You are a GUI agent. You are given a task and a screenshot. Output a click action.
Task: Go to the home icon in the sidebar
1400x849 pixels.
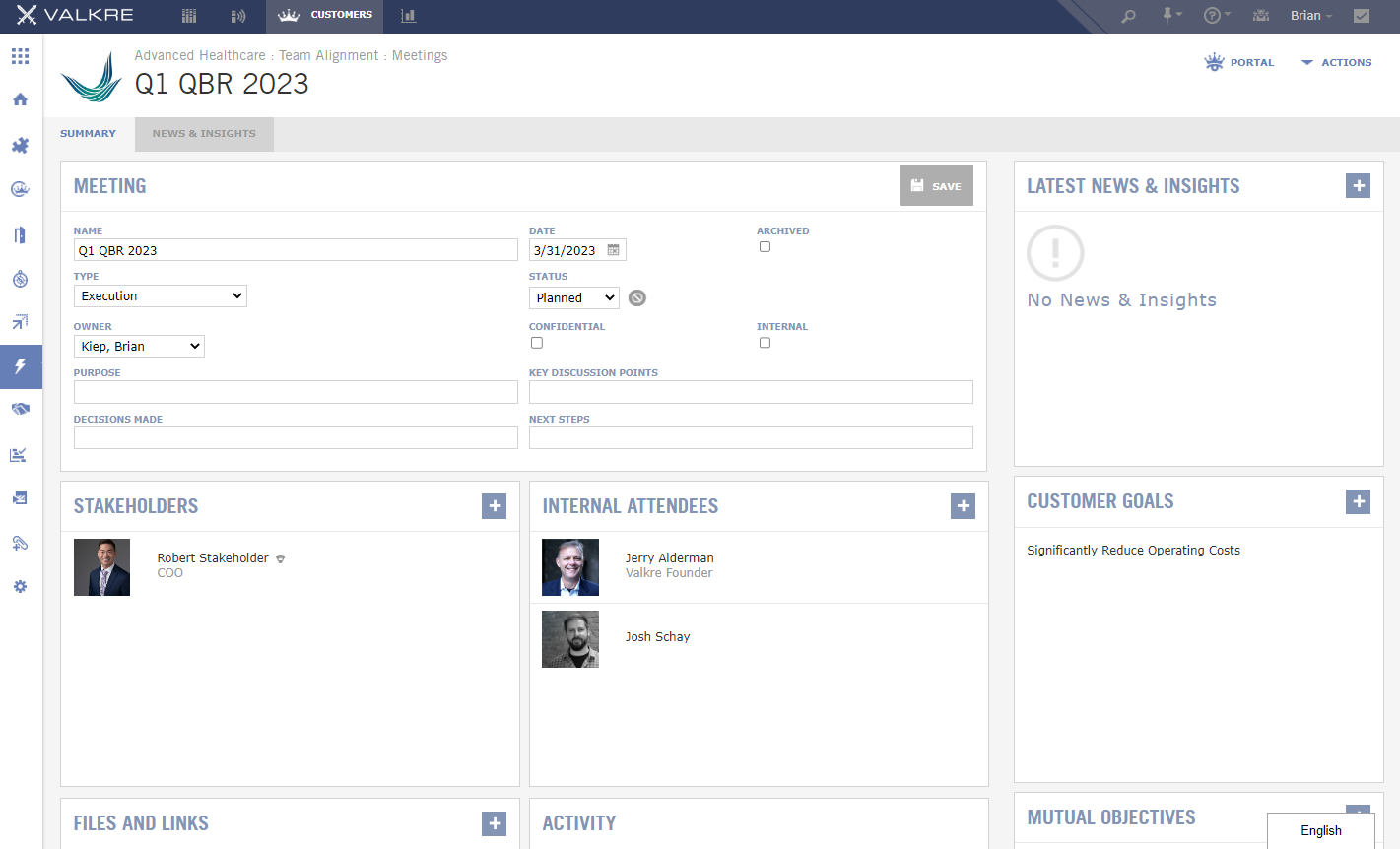[20, 99]
